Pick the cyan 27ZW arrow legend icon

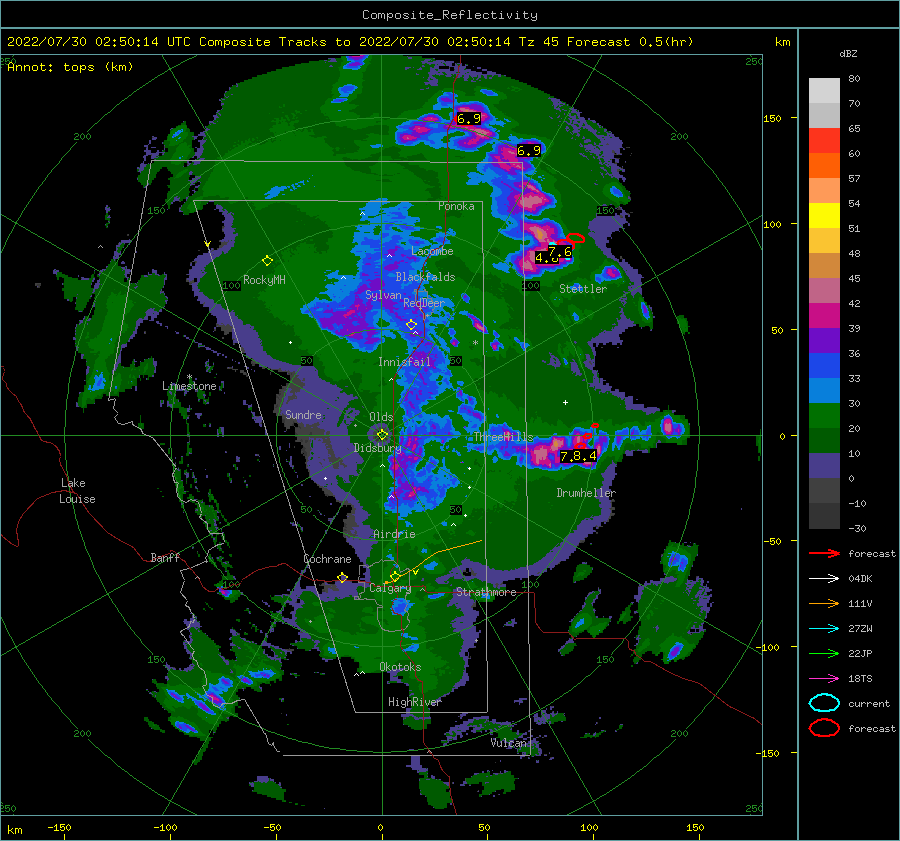[x=824, y=629]
